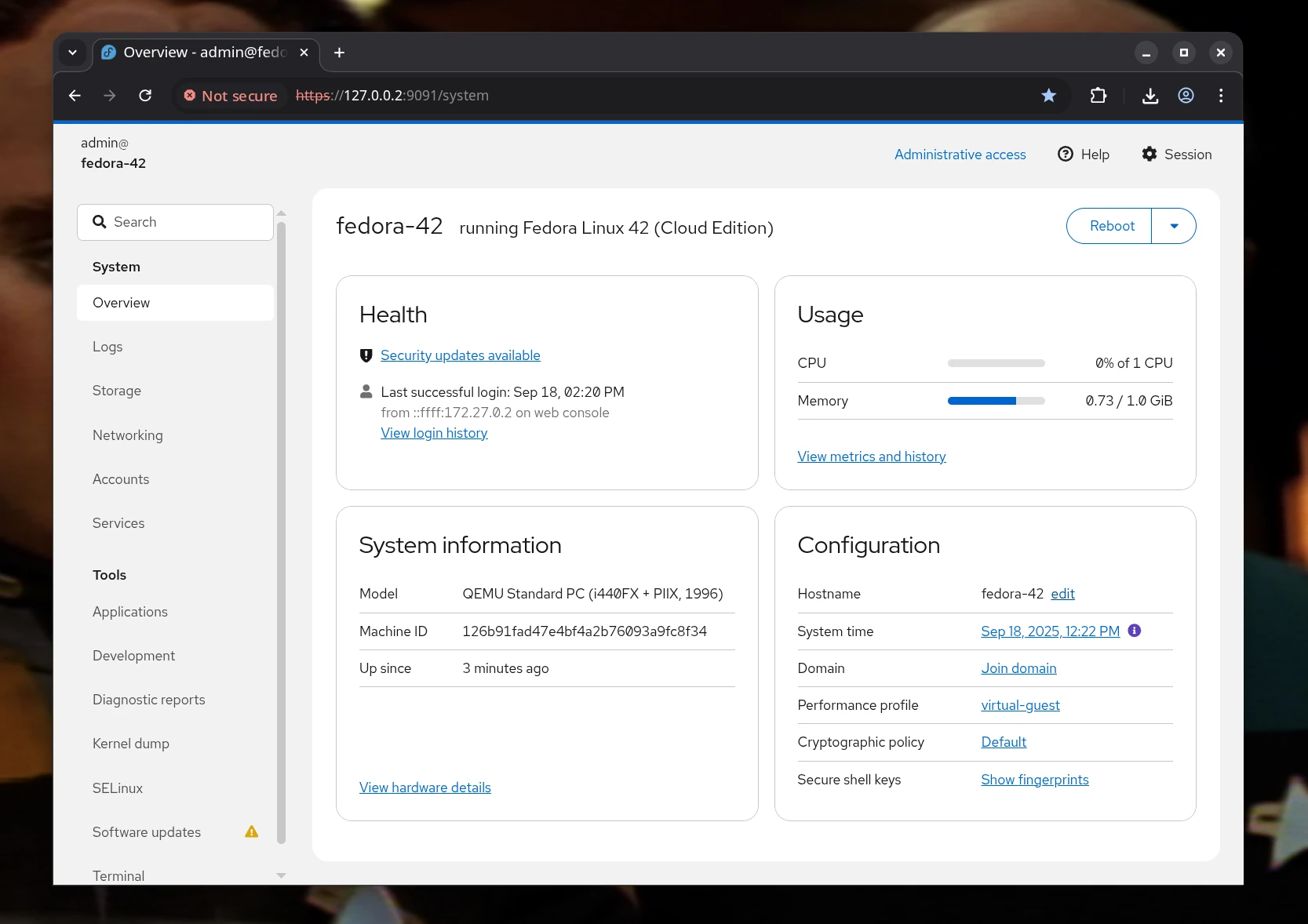Click the info icon beside System time
The width and height of the screenshot is (1308, 924).
[1134, 631]
